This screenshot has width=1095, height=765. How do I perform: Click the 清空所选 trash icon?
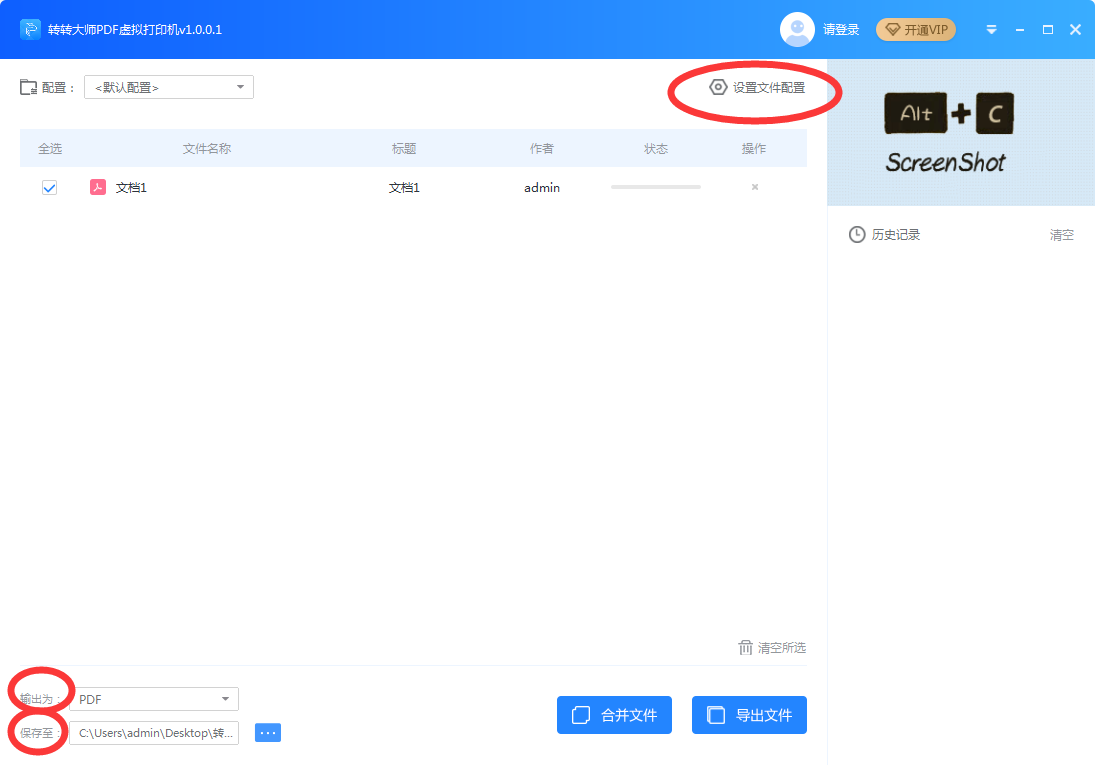click(745, 648)
